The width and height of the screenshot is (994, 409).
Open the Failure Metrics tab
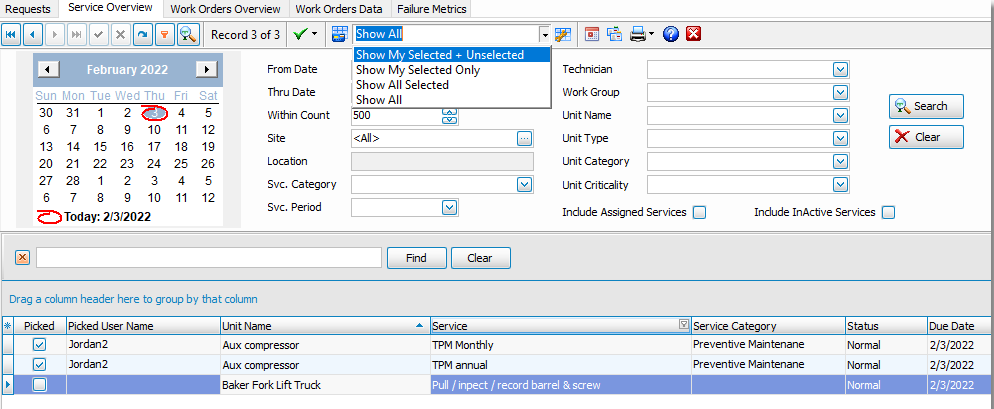pyautogui.click(x=432, y=9)
